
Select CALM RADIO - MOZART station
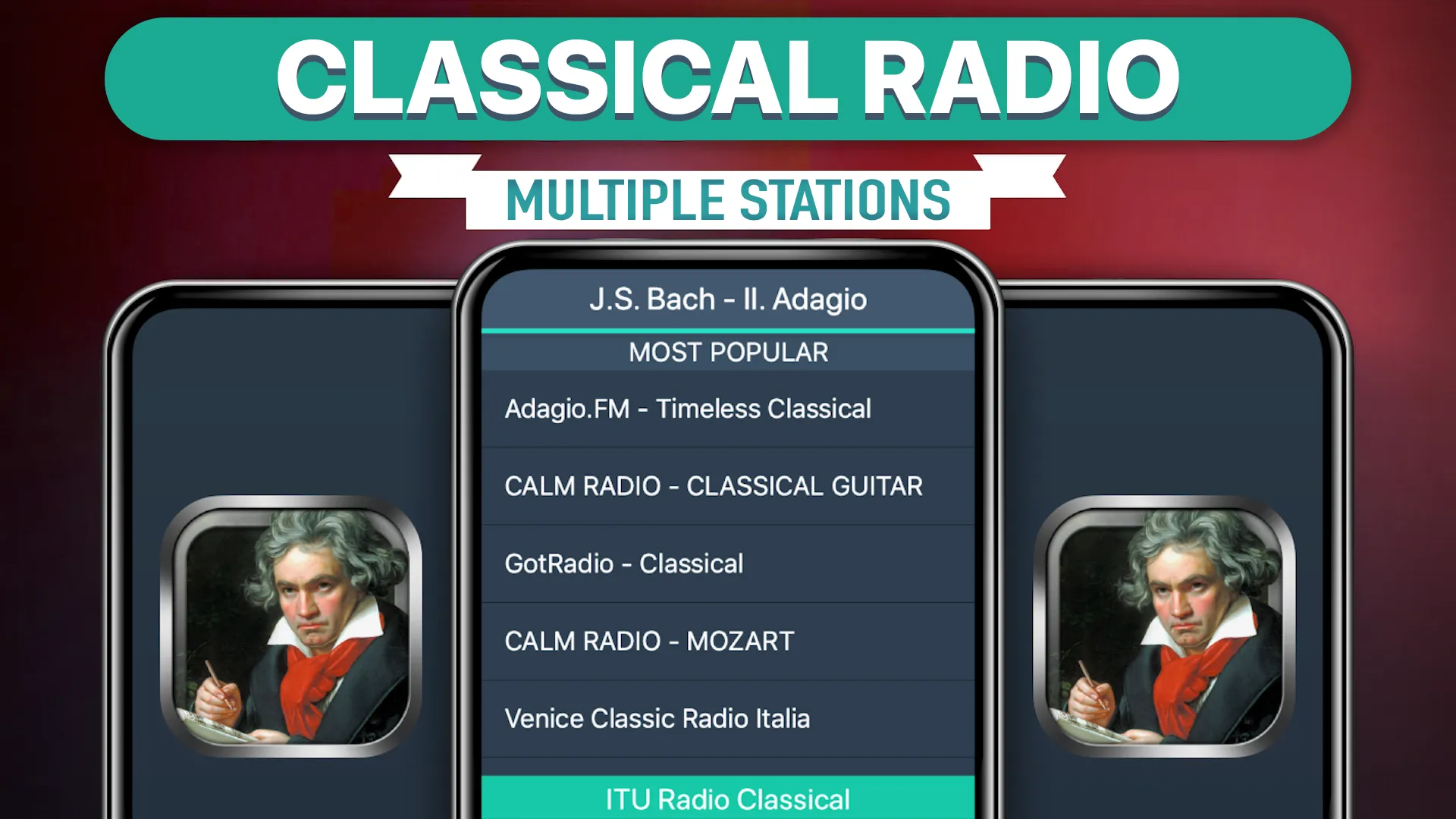coord(728,640)
